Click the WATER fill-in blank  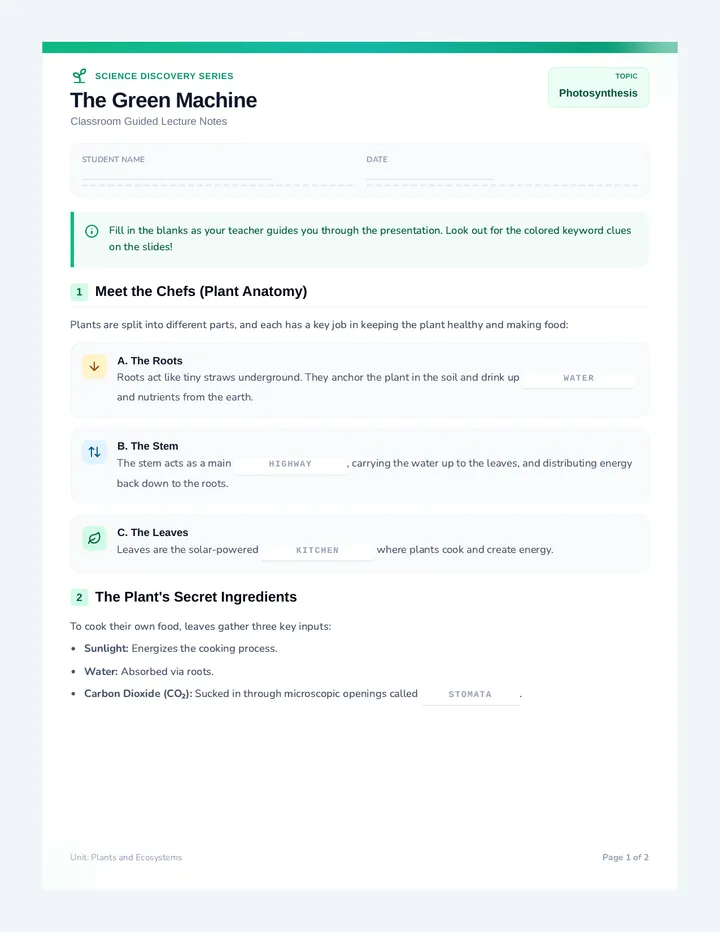click(578, 378)
